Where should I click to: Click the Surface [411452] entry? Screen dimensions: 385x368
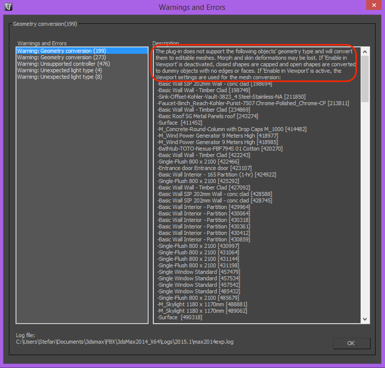(x=180, y=123)
